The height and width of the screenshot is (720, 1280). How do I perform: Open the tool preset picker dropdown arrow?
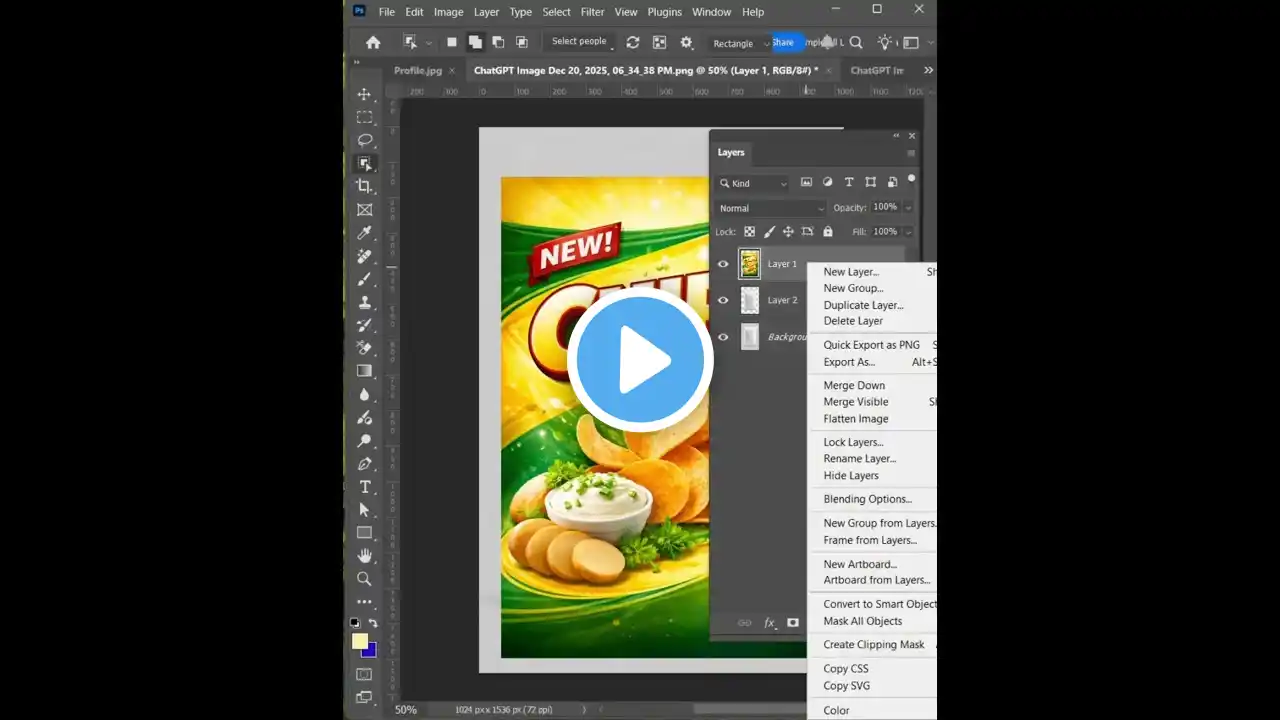429,43
